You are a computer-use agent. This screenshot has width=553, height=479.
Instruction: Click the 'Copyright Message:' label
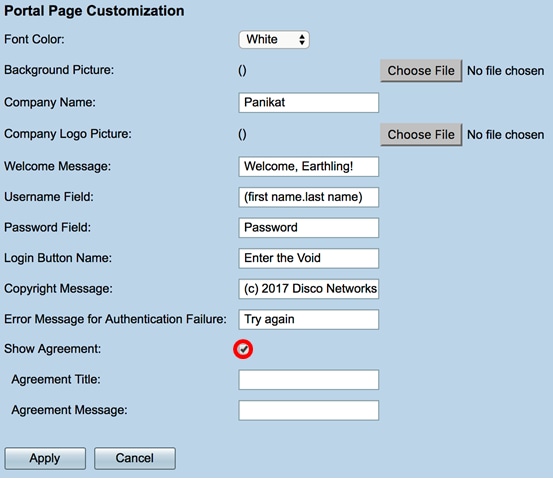coord(58,289)
